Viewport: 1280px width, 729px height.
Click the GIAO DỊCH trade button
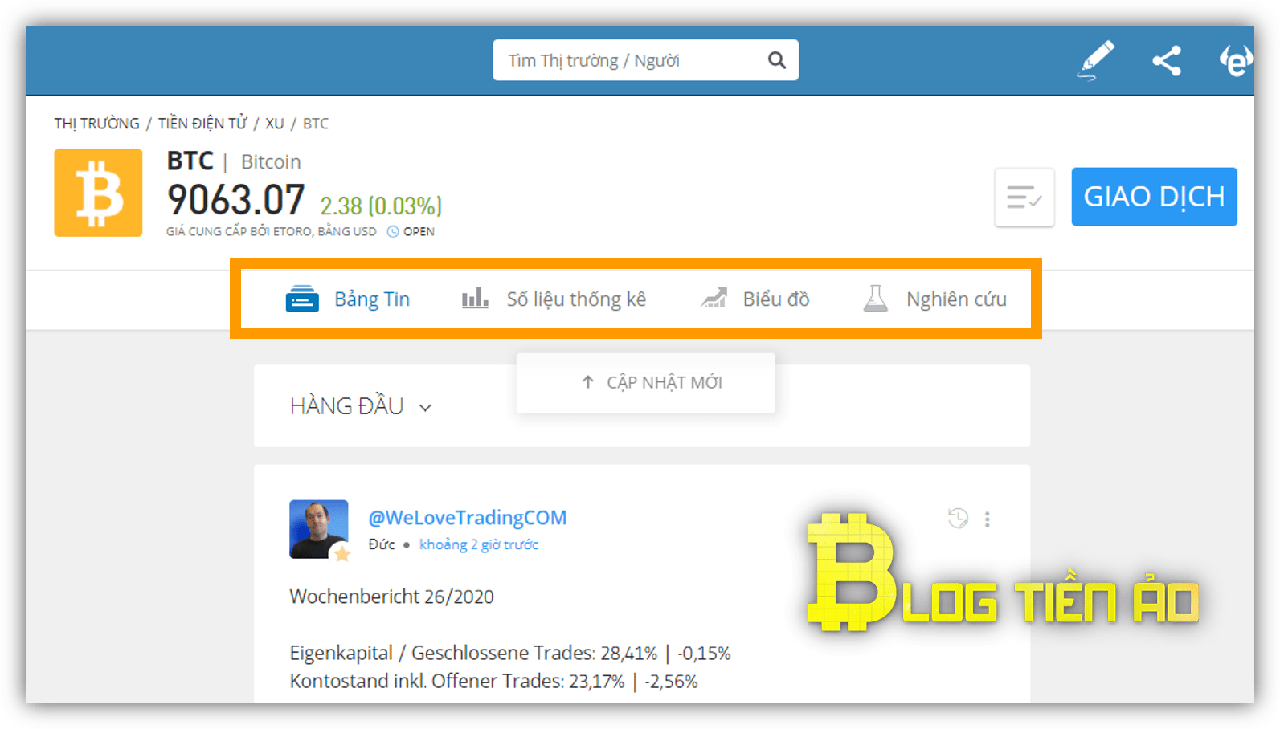1154,197
